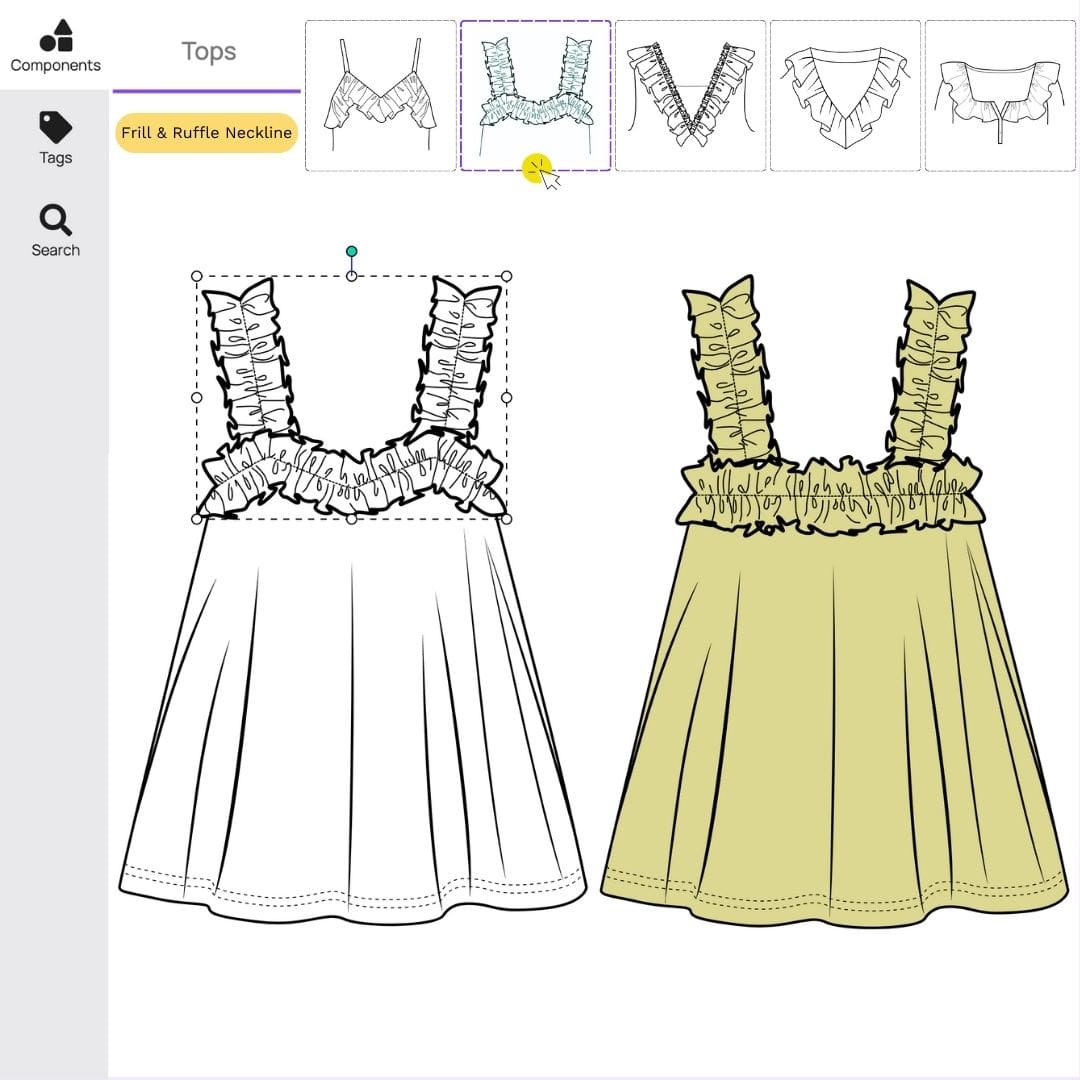Viewport: 1080px width, 1080px height.
Task: Click the left-middle selection handle
Action: (196, 397)
